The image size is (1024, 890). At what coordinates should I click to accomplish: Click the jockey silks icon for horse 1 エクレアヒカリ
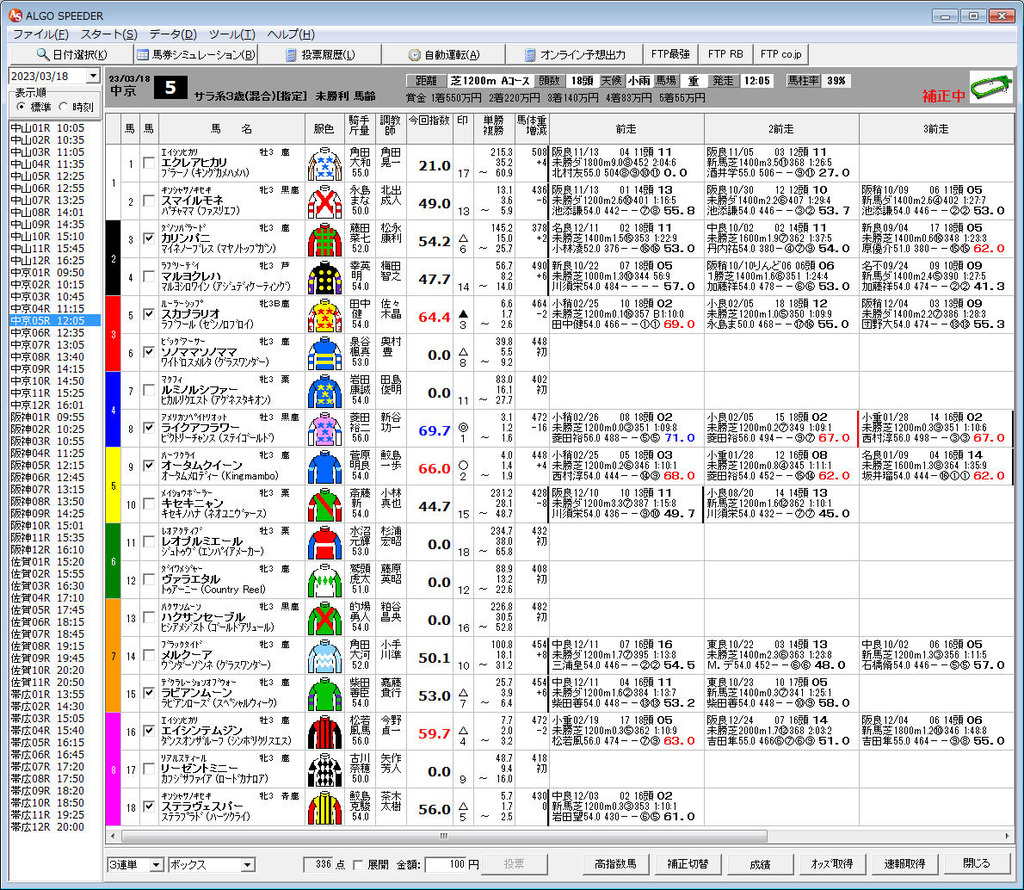pyautogui.click(x=325, y=164)
